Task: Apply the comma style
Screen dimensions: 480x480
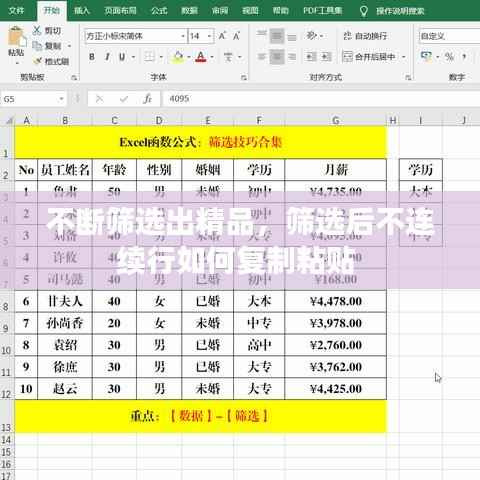Action: [464, 57]
